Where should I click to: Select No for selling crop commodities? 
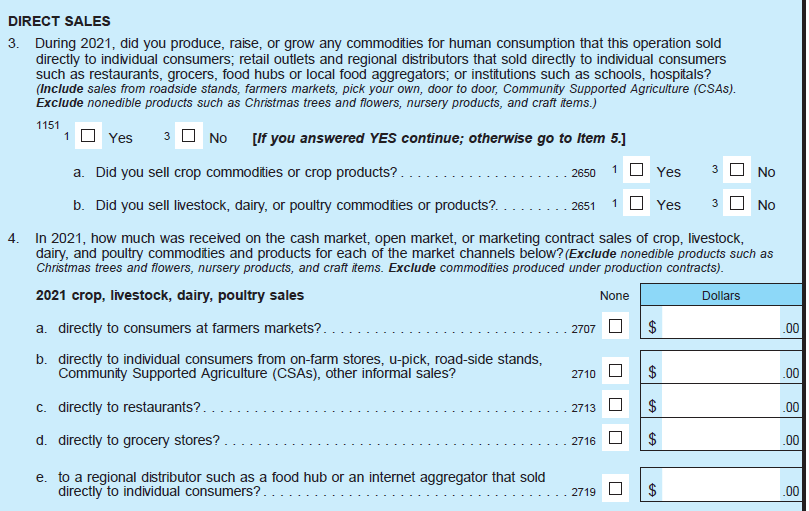737,171
